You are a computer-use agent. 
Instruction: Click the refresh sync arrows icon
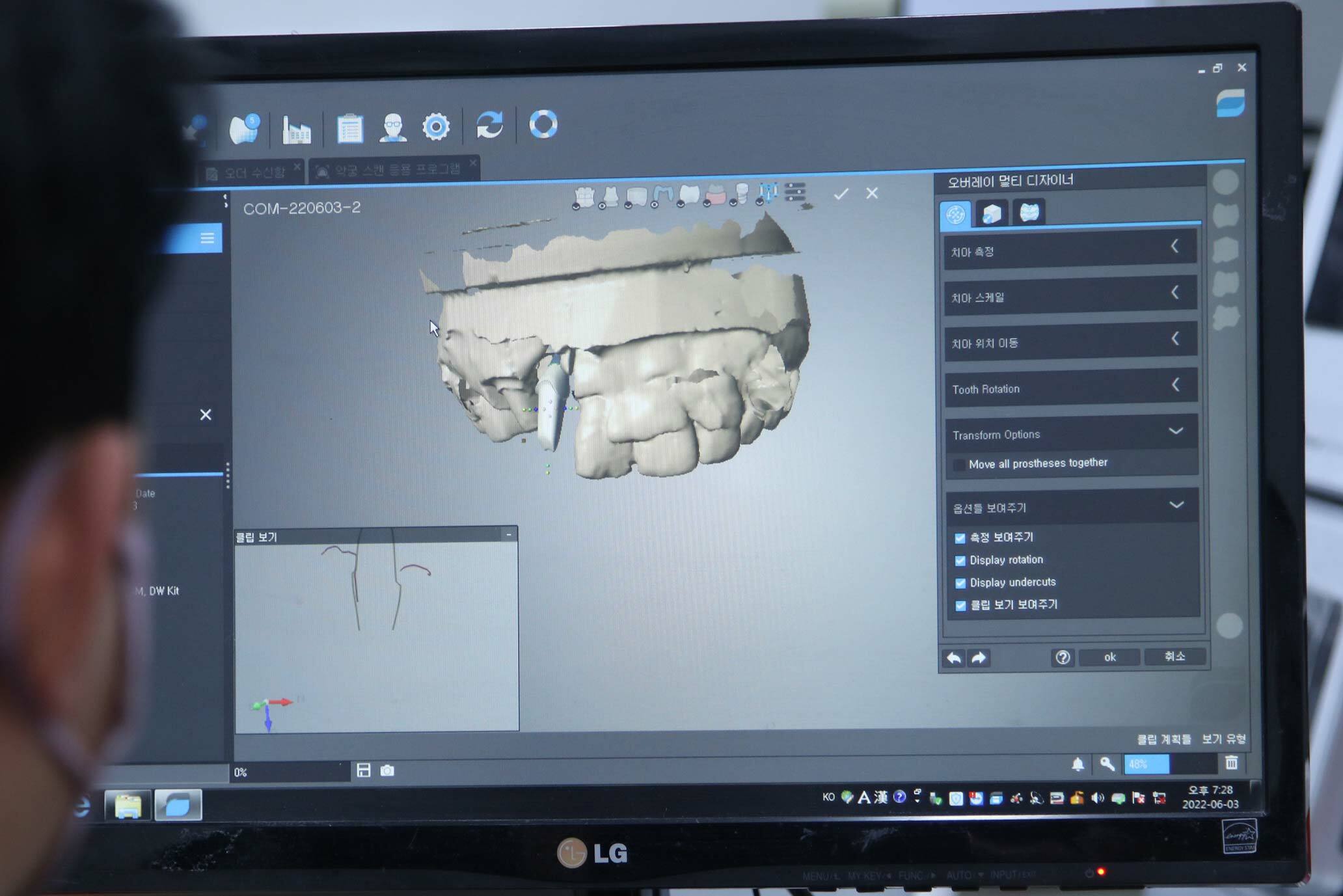(489, 124)
